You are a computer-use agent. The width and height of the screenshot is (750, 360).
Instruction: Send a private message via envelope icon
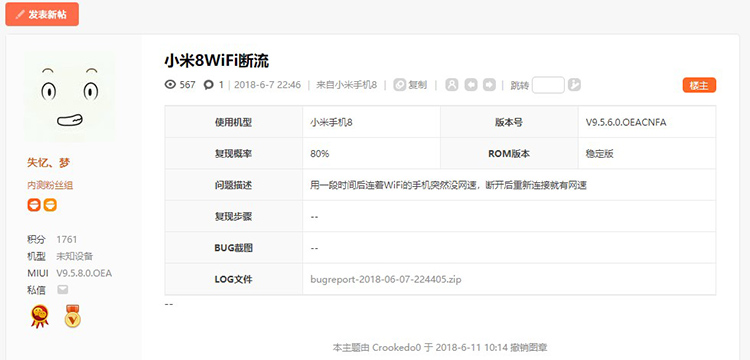coord(63,290)
